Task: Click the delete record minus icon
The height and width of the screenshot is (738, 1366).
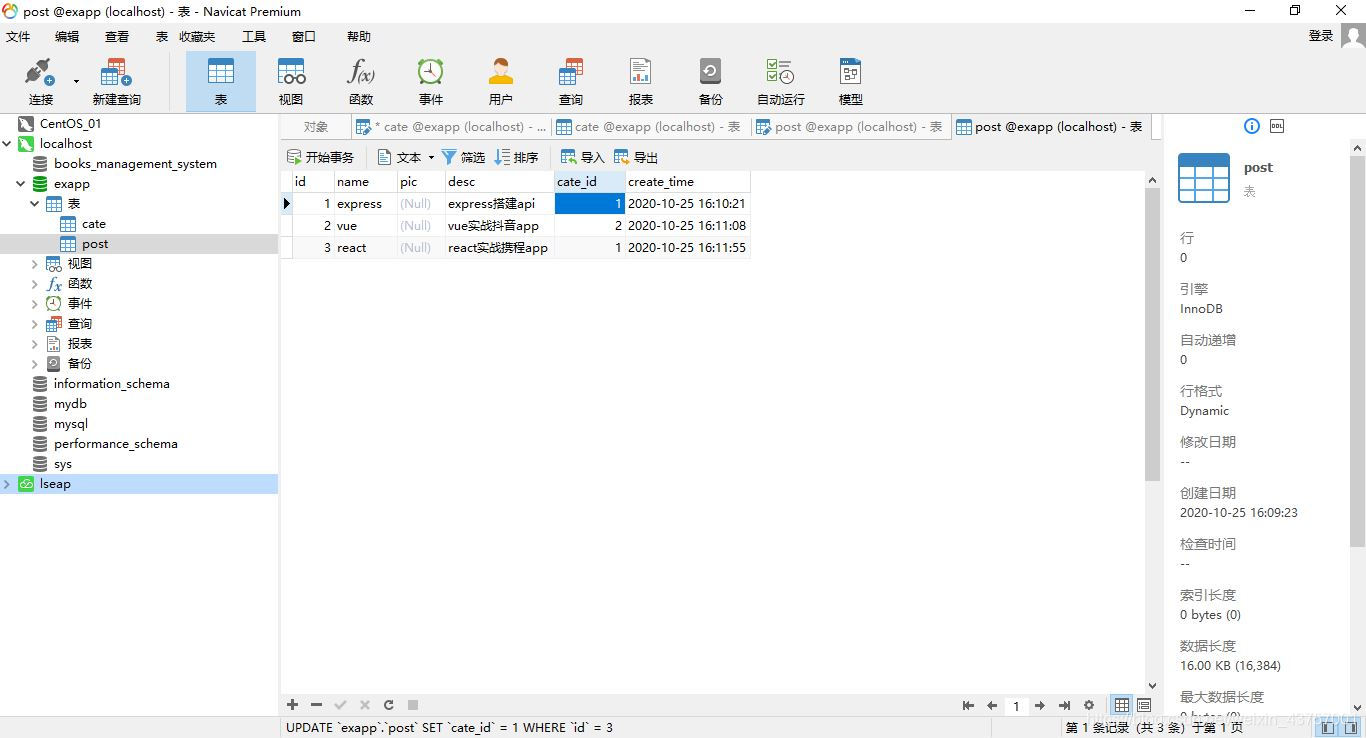Action: (x=317, y=705)
